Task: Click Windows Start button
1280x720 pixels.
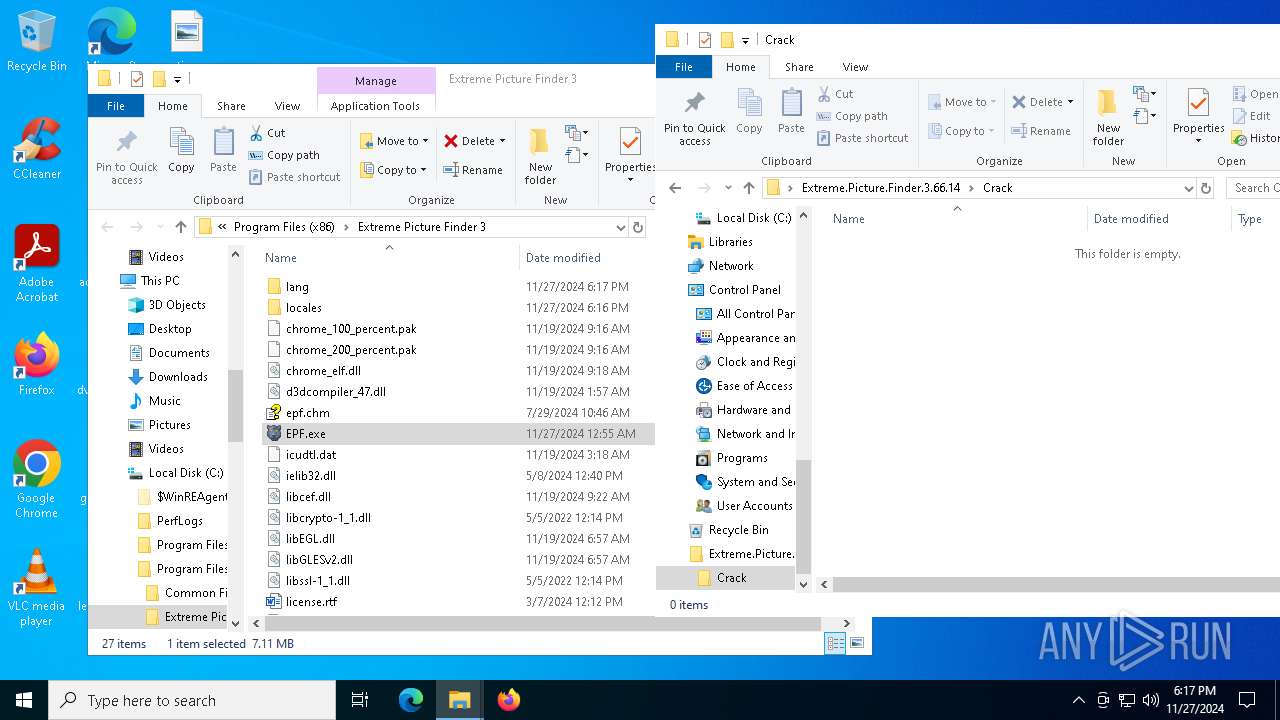Action: tap(24, 700)
